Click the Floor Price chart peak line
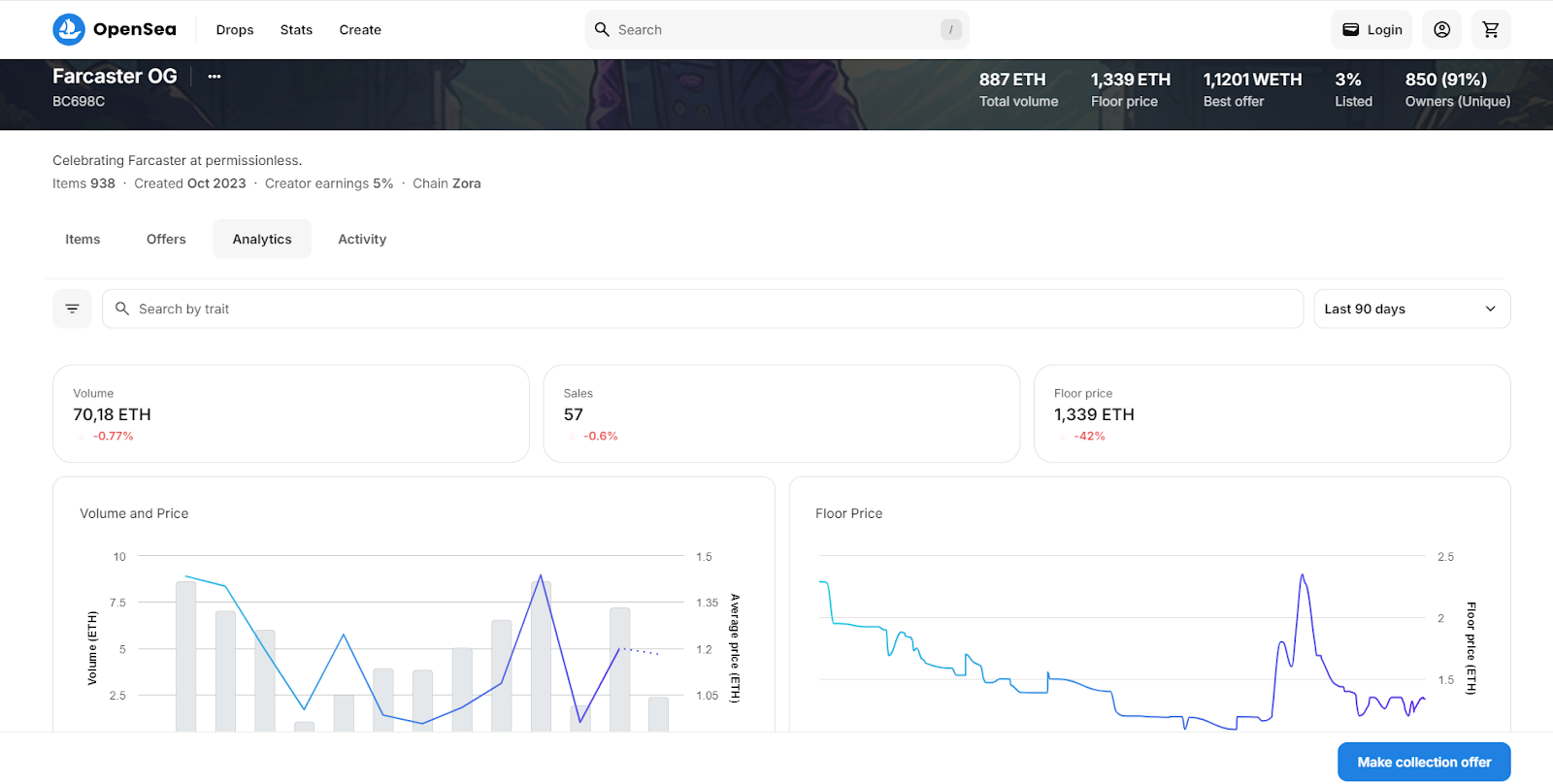This screenshot has width=1553, height=784. [1302, 576]
